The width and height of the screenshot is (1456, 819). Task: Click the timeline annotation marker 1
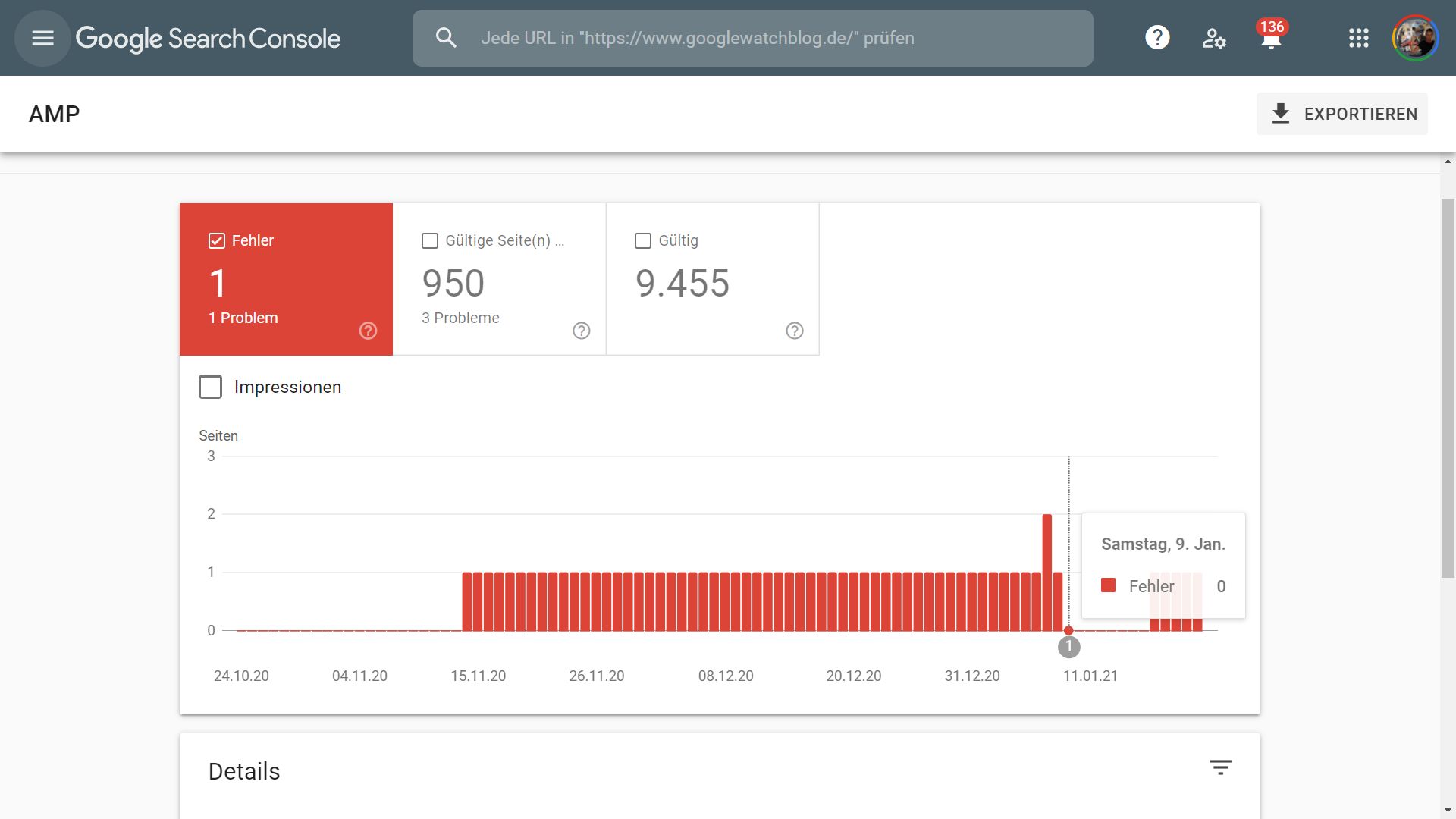click(x=1068, y=647)
